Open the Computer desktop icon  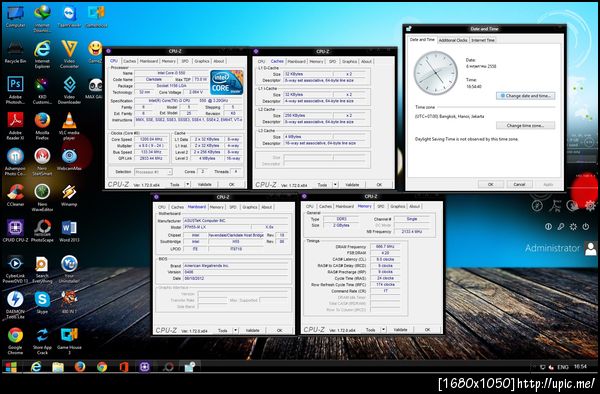pyautogui.click(x=15, y=16)
